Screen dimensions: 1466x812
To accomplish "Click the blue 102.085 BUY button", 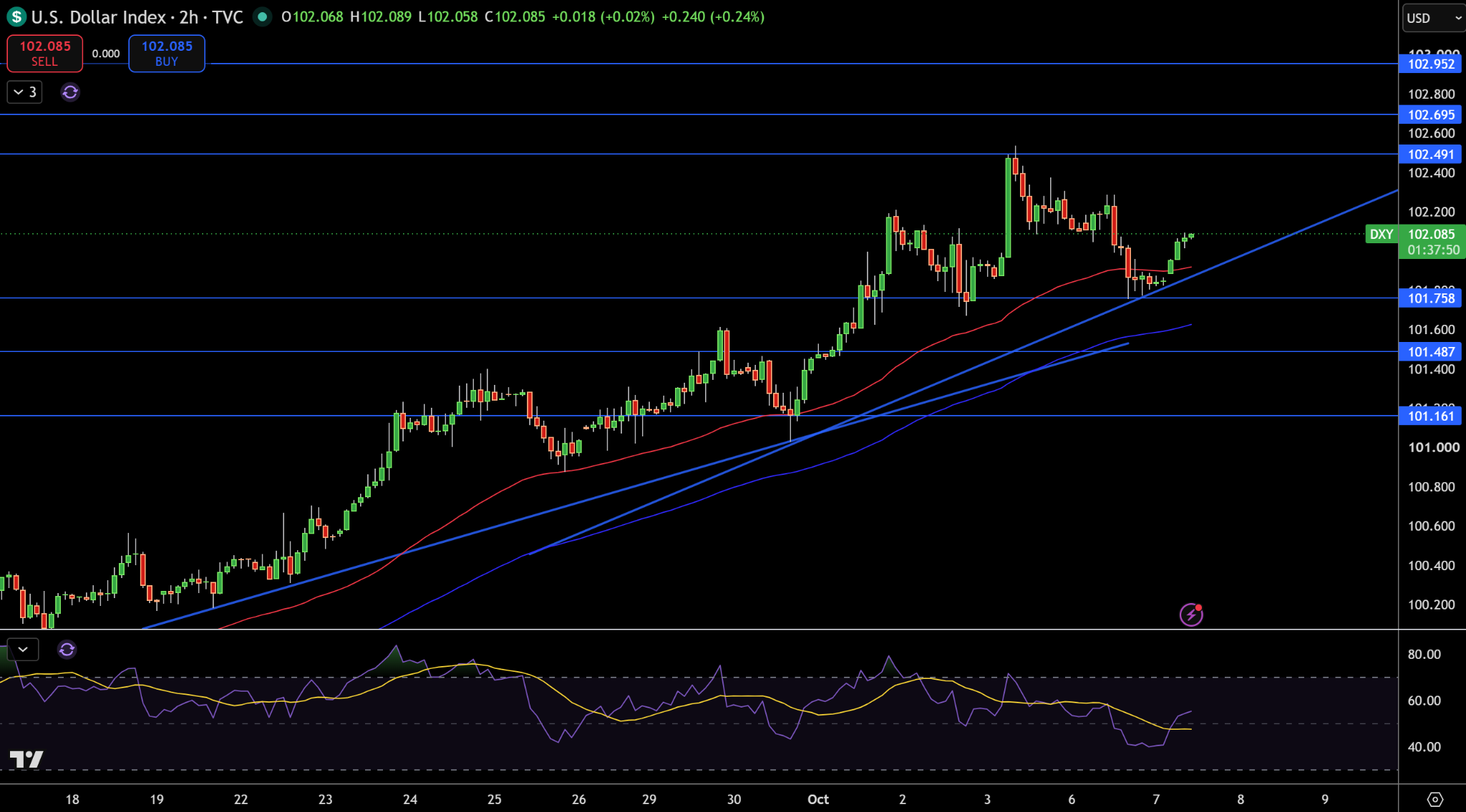I will [167, 54].
